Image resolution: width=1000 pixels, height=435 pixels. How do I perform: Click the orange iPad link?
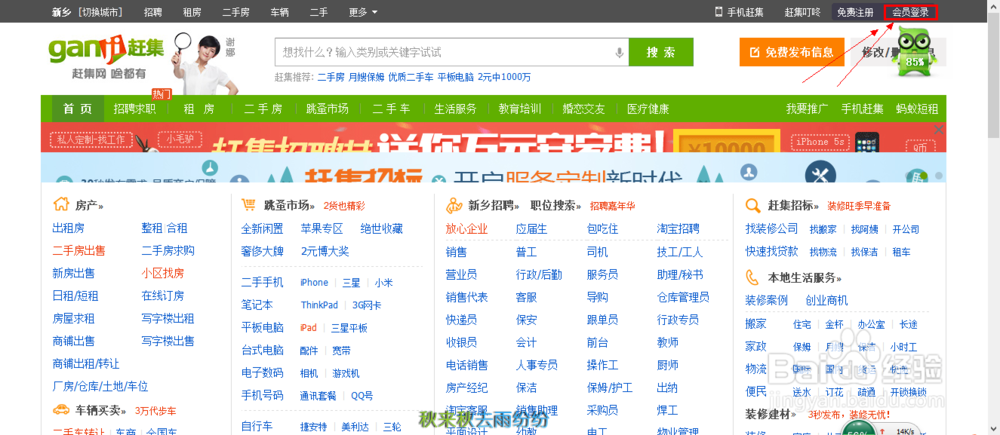308,328
